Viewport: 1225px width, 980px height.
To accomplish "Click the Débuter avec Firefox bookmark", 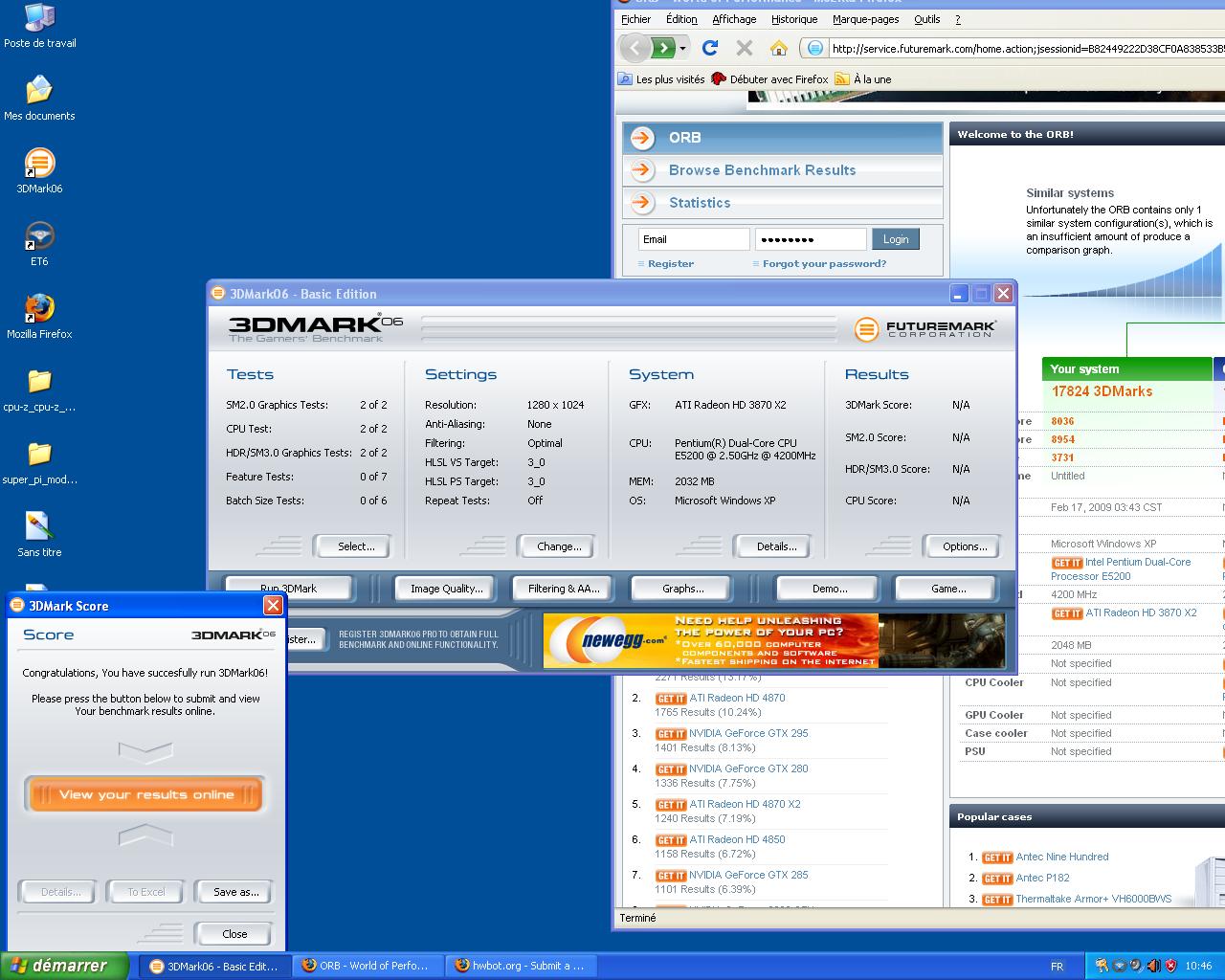I will (770, 79).
